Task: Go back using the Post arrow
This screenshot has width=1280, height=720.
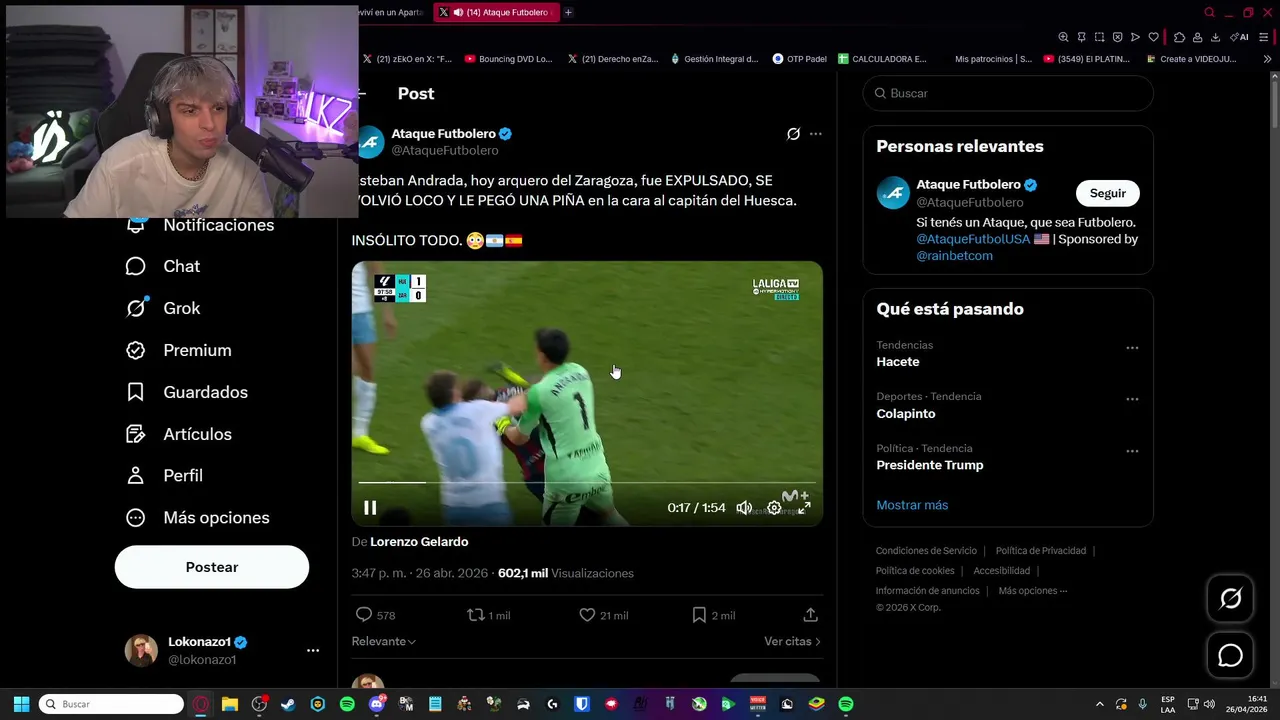Action: click(362, 93)
